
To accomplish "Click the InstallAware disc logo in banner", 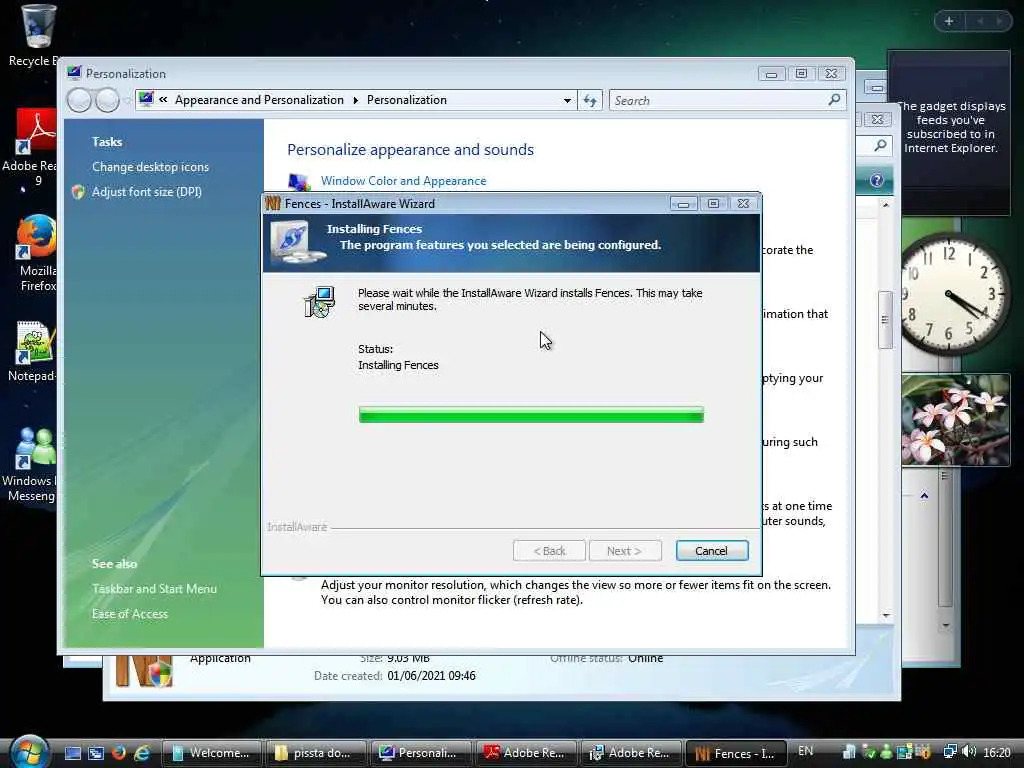I will (296, 242).
